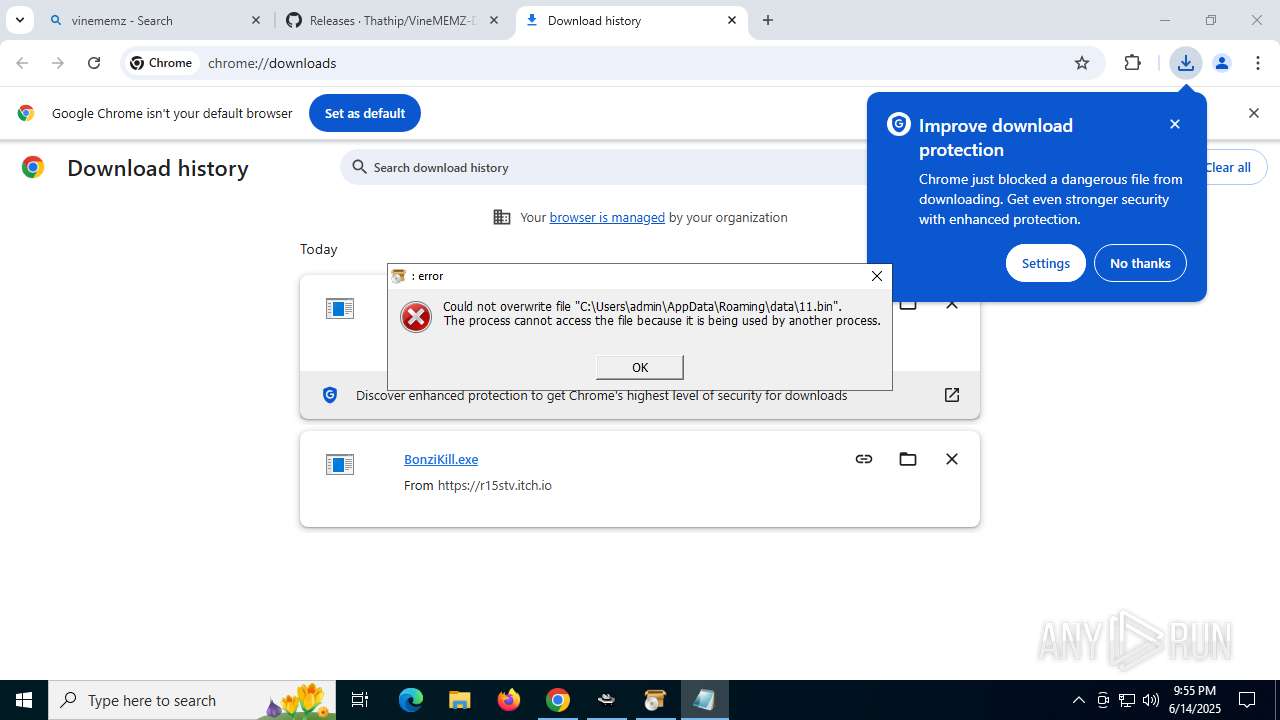The image size is (1280, 720).
Task: Open the Extensions puzzle icon
Action: click(1132, 63)
